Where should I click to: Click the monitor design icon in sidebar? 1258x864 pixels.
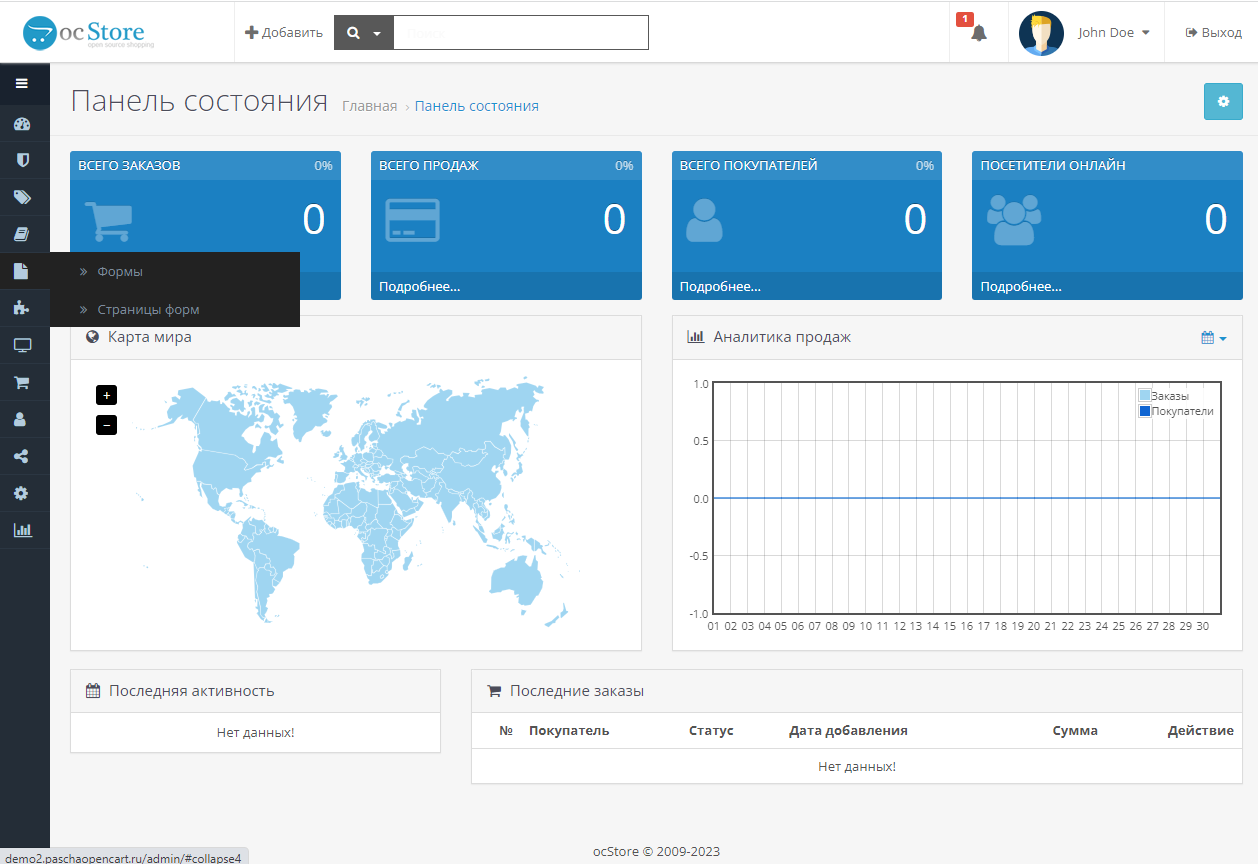[x=22, y=345]
